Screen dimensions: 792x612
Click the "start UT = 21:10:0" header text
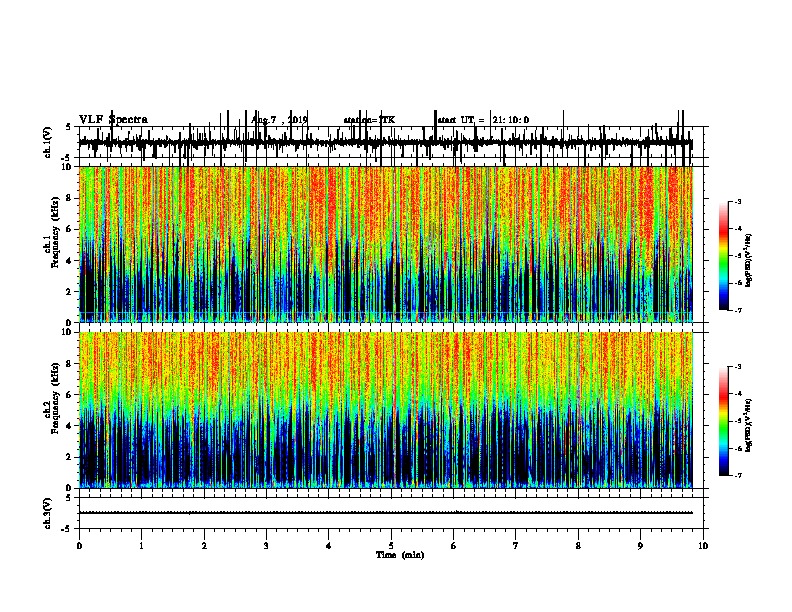point(483,120)
